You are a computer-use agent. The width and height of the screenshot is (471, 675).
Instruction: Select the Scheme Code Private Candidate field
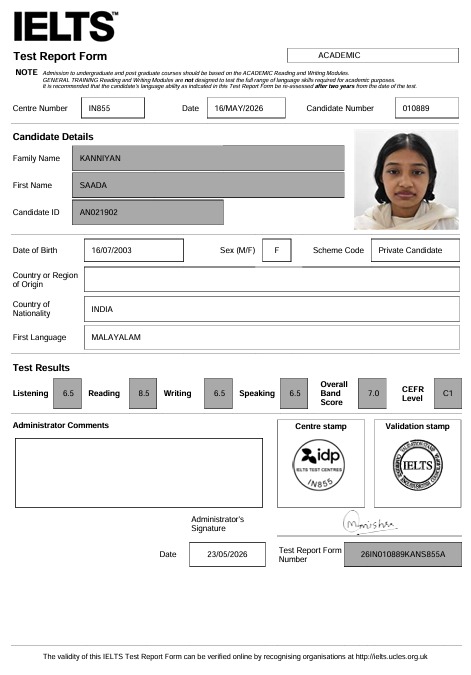tap(415, 250)
